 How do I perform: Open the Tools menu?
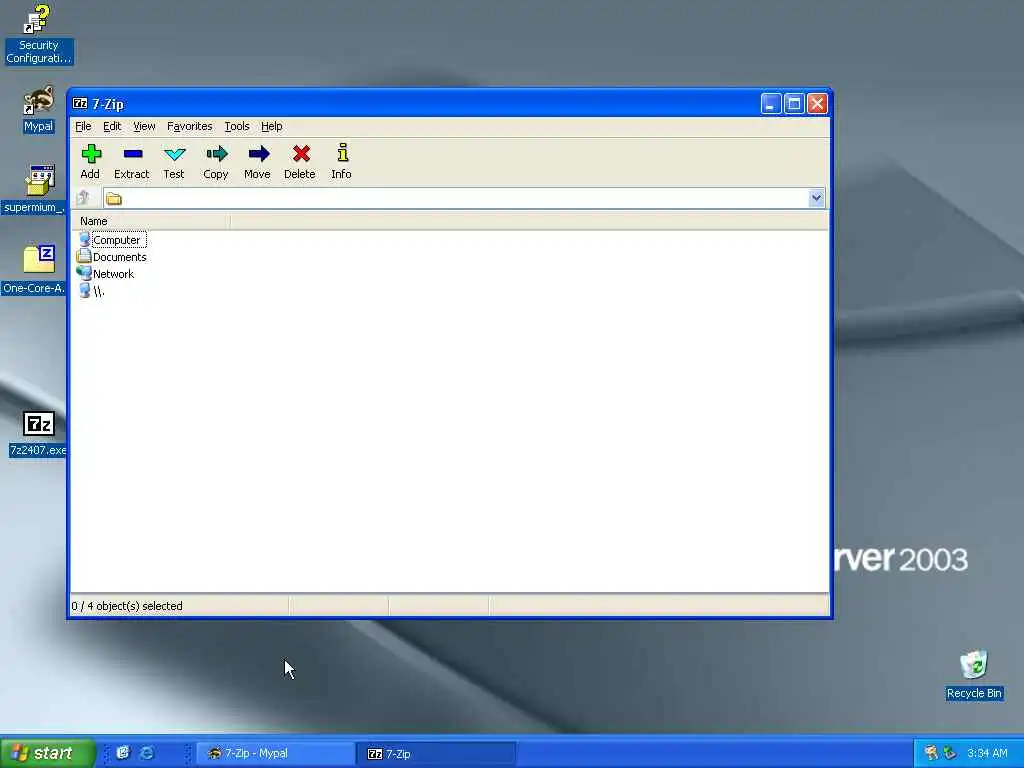[x=236, y=127]
